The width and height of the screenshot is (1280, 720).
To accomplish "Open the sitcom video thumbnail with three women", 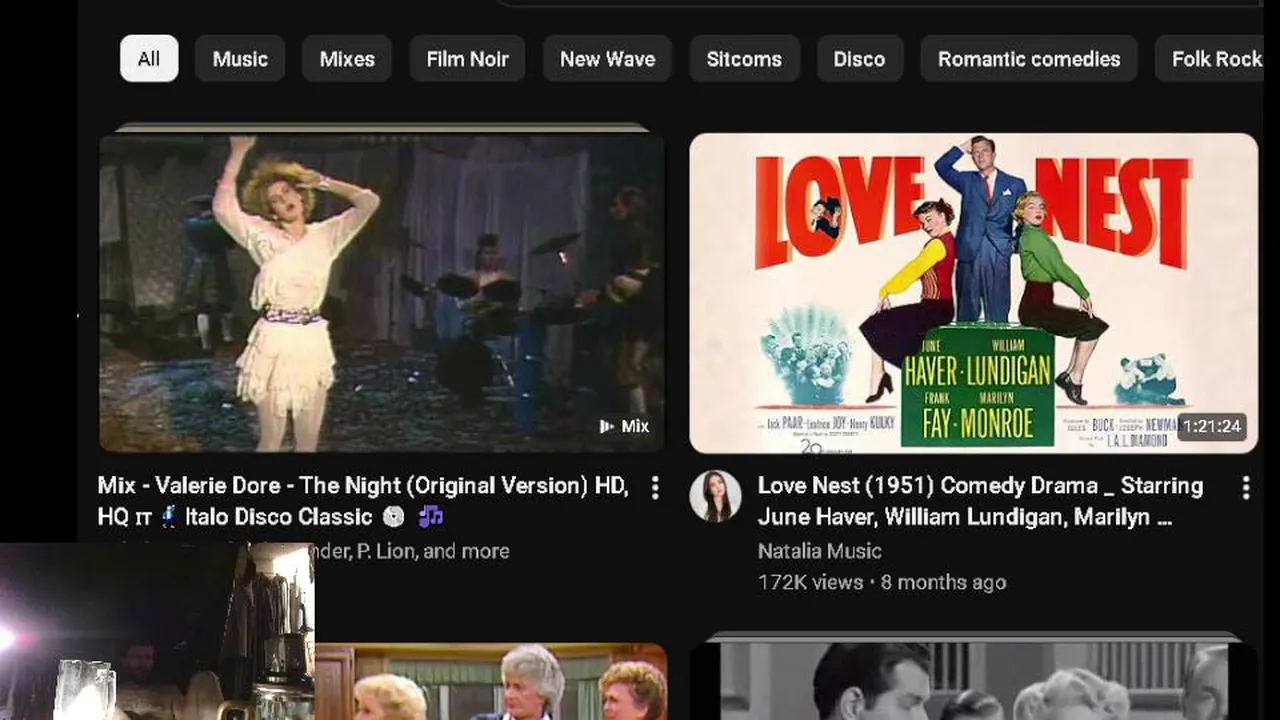I will (x=491, y=682).
